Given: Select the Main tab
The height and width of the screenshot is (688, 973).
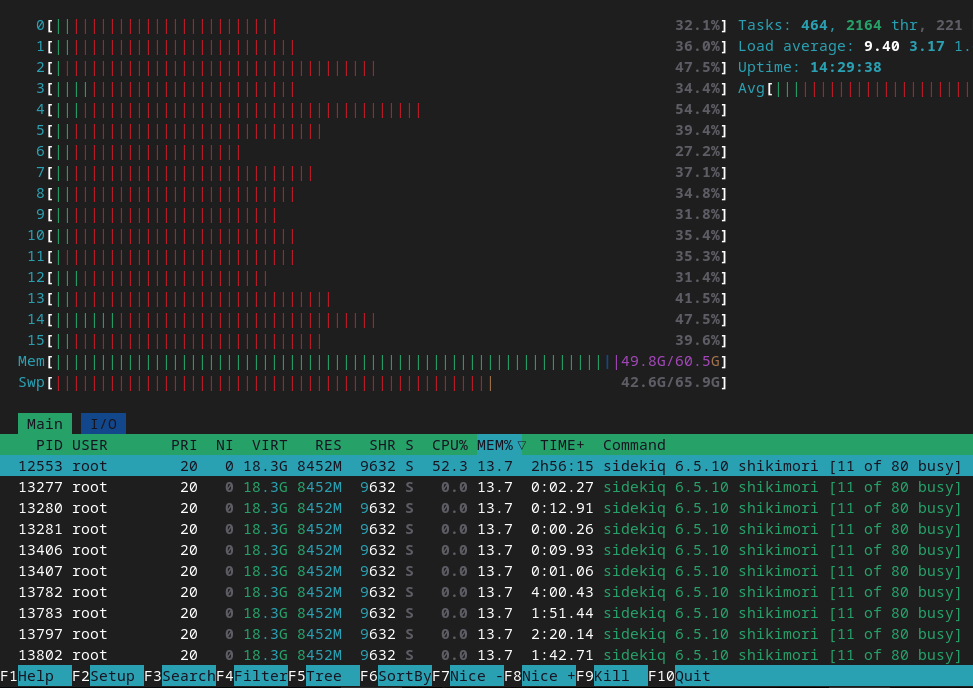Looking at the screenshot, I should click(x=44, y=424).
